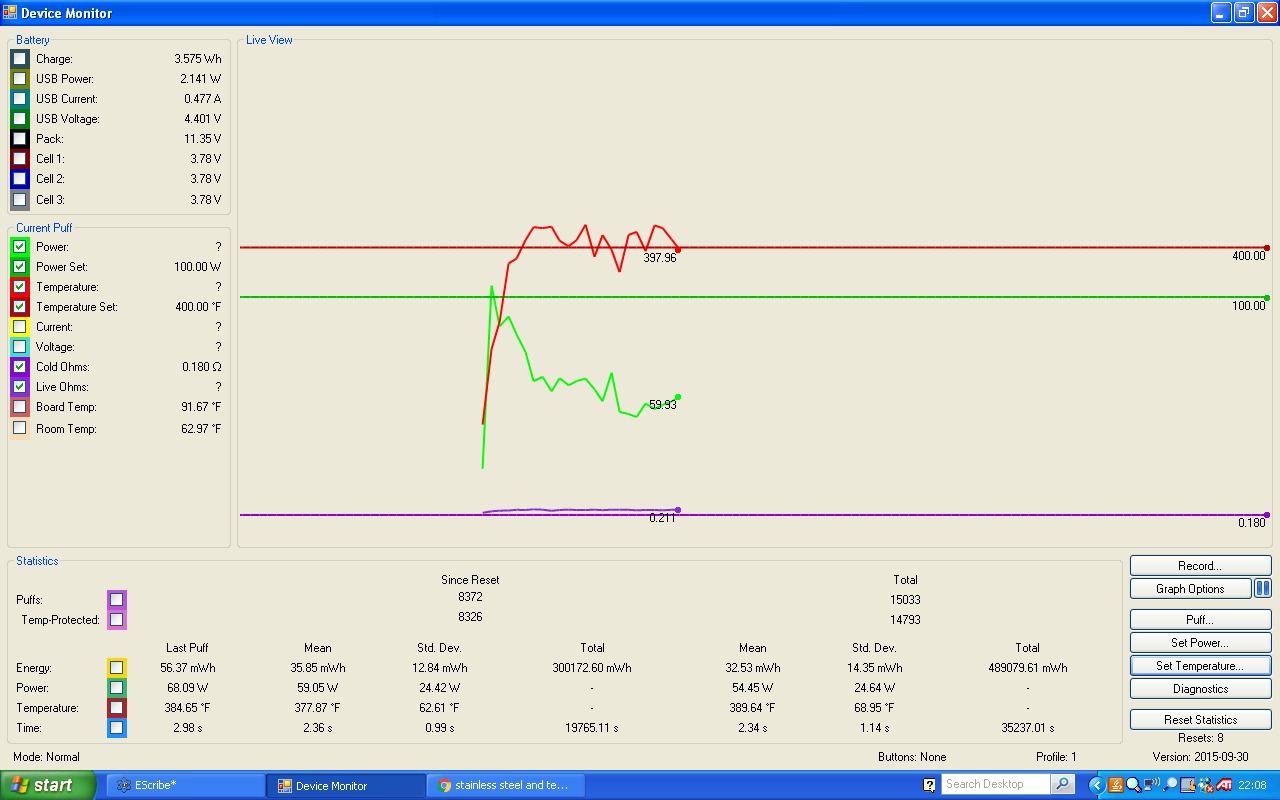Open the wireless network tray icon
This screenshot has height=800, width=1280.
click(x=1152, y=785)
